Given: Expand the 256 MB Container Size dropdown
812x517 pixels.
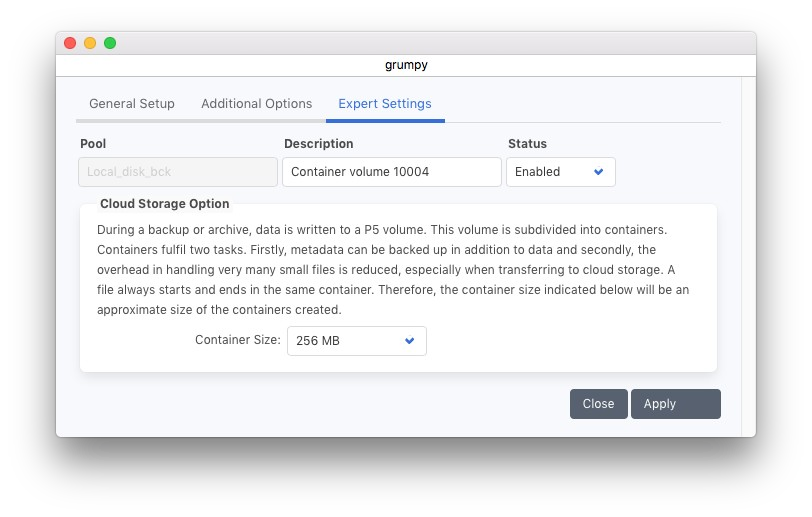Looking at the screenshot, I should click(356, 341).
